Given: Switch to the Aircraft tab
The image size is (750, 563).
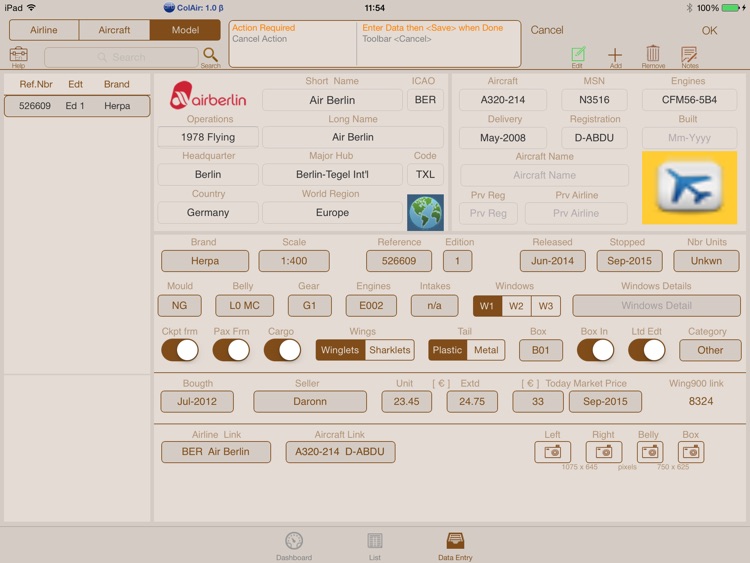Looking at the screenshot, I should pos(114,30).
